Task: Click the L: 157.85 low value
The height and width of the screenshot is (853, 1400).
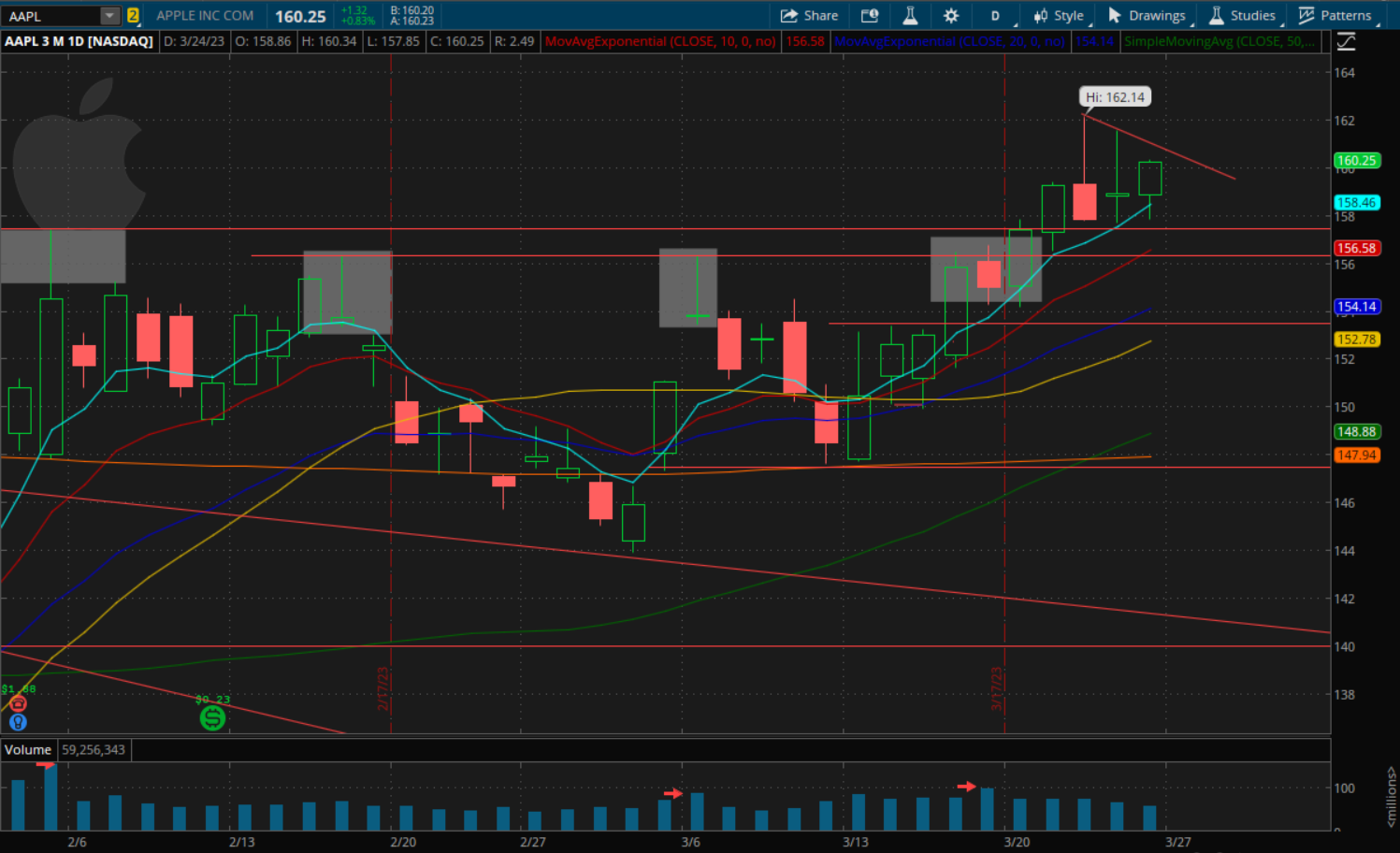Action: click(x=394, y=41)
